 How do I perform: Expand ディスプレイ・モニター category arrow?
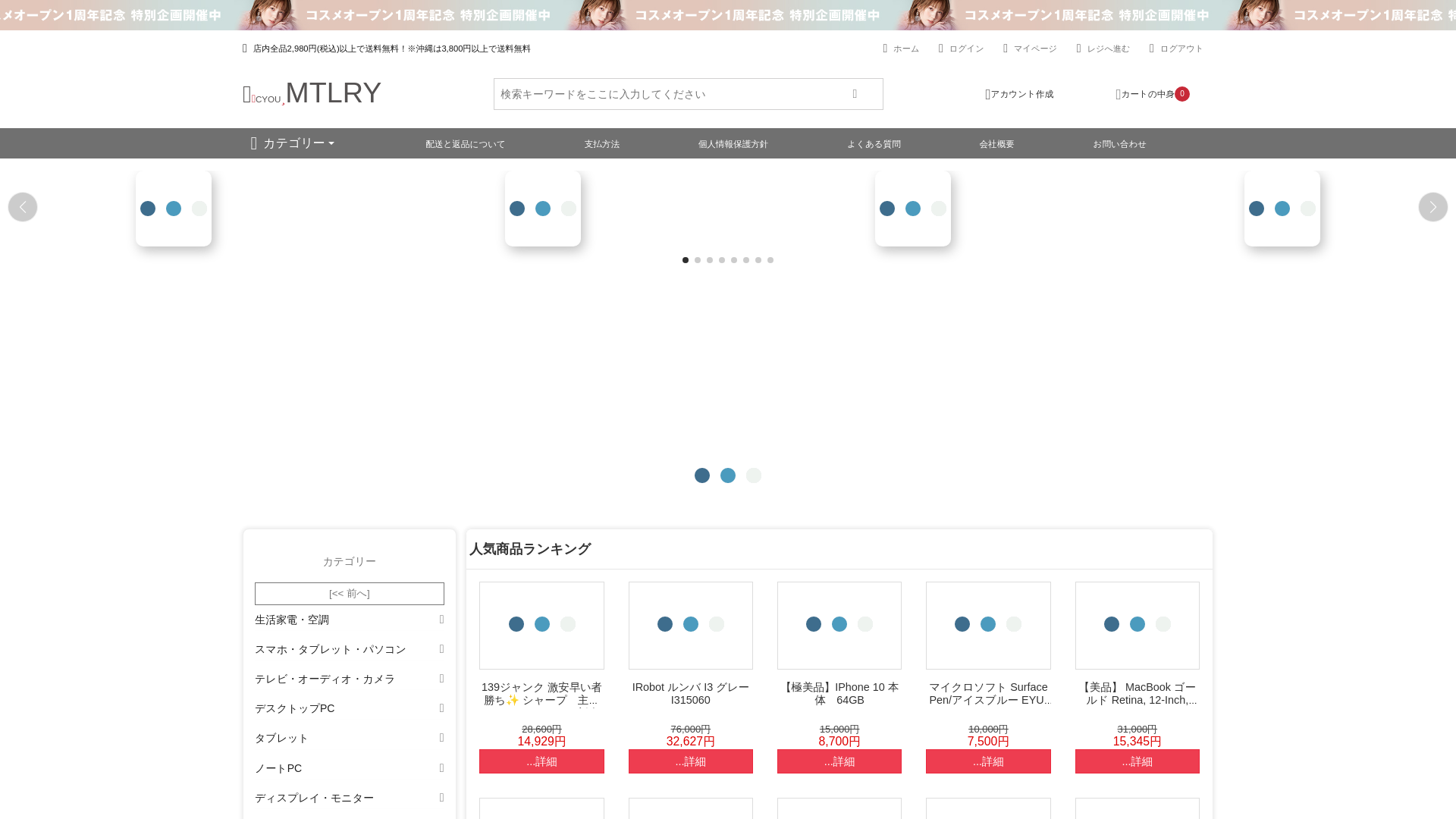[x=441, y=798]
